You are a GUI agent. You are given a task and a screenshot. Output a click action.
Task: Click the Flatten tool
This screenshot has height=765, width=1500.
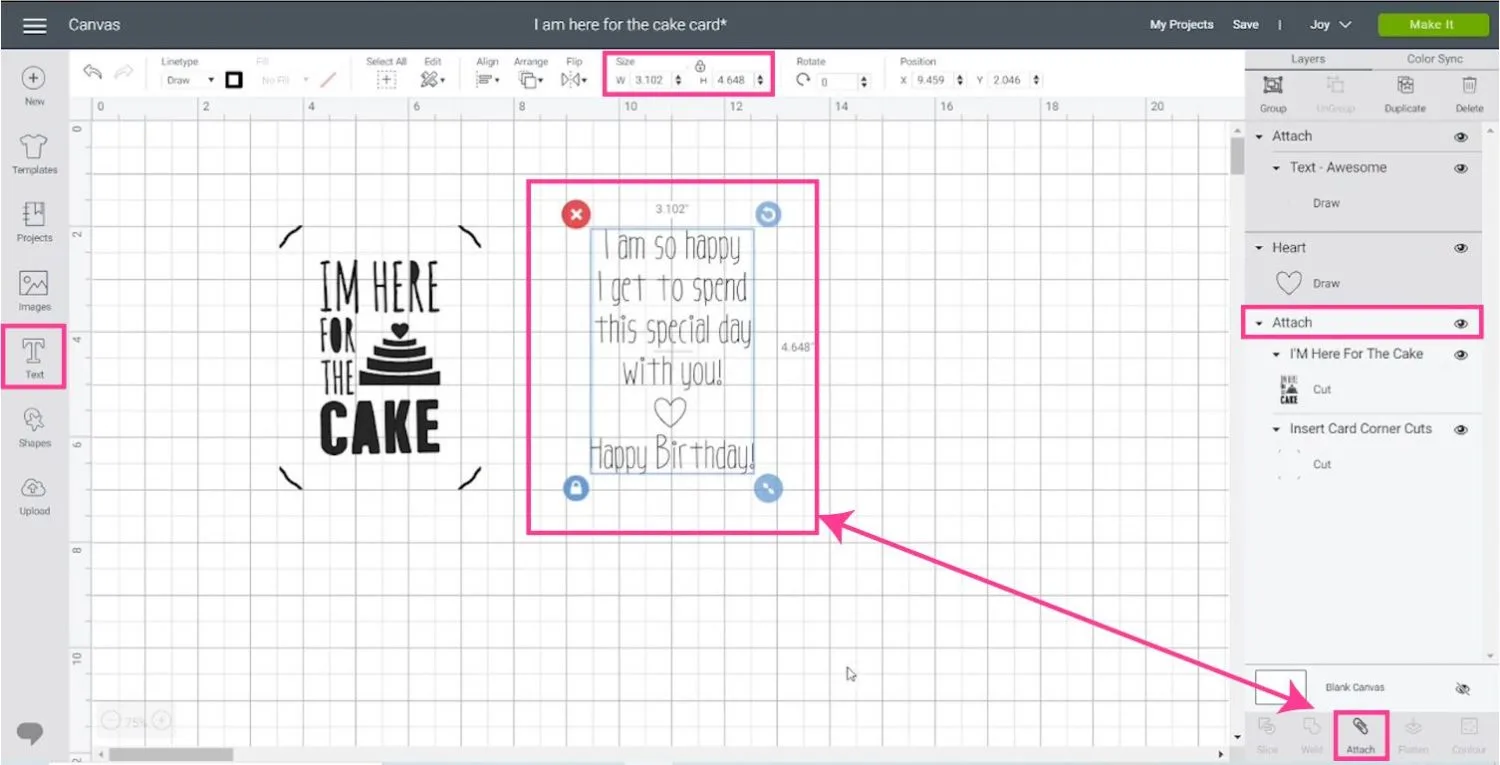click(x=1413, y=733)
